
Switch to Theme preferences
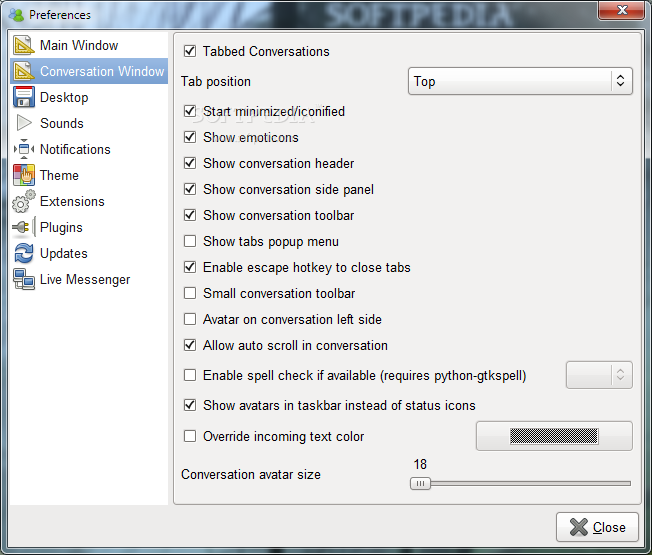(x=89, y=175)
